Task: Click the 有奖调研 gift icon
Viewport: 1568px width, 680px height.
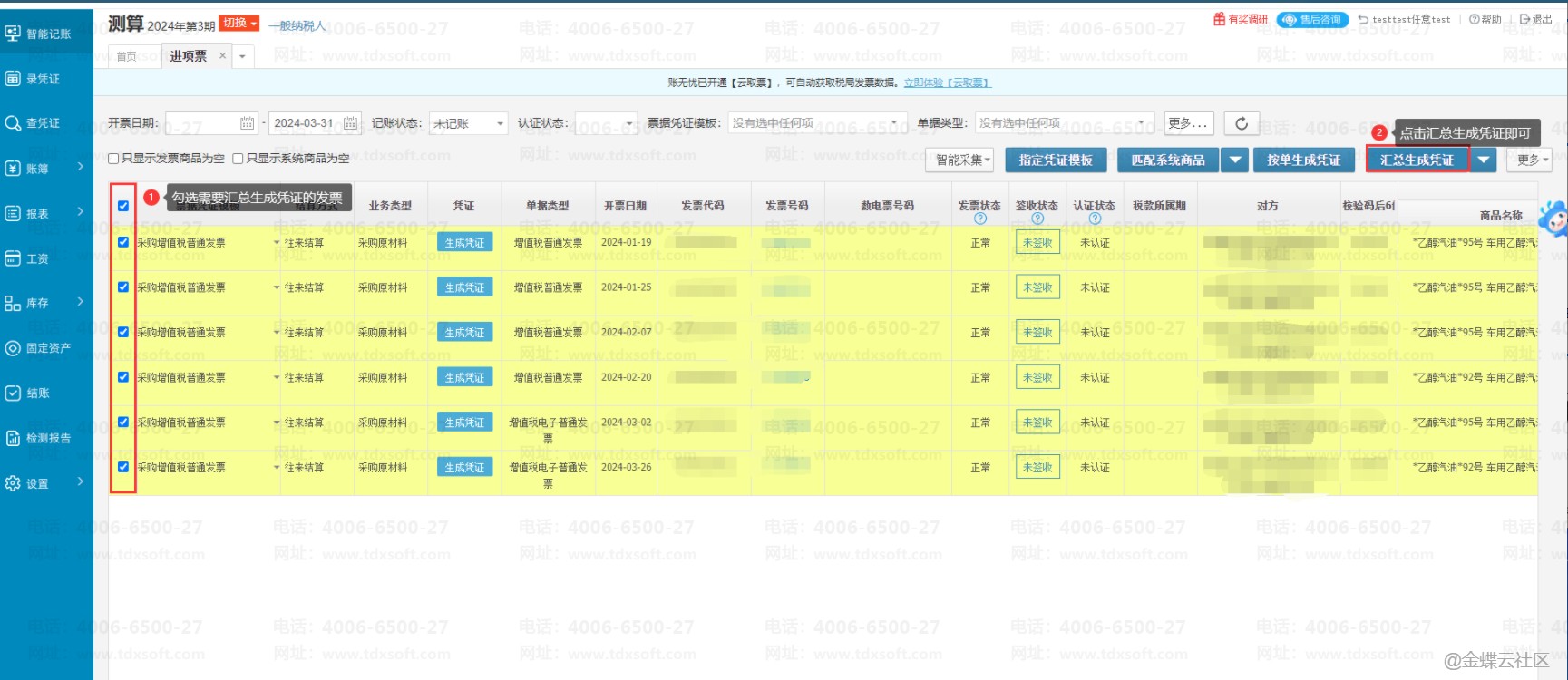Action: 1220,19
